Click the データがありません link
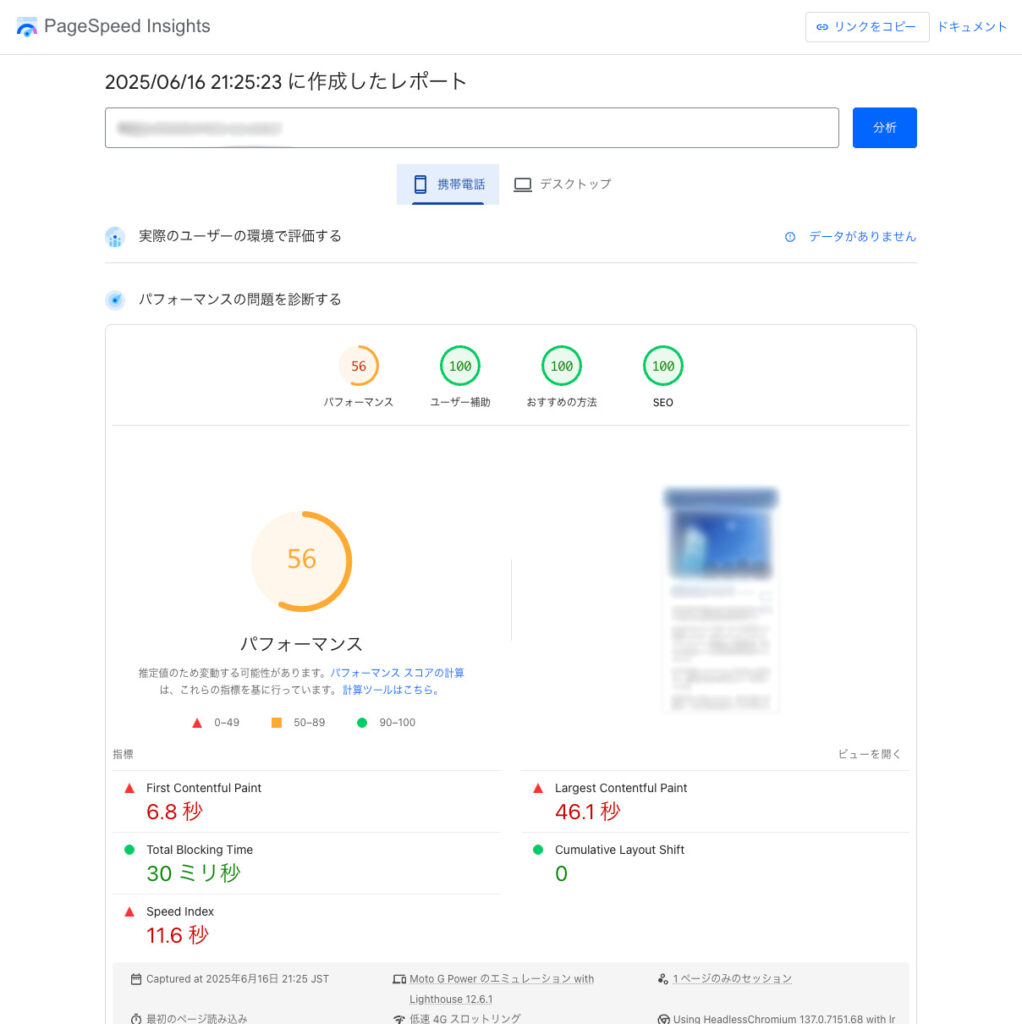Image resolution: width=1022 pixels, height=1024 pixels. [862, 236]
